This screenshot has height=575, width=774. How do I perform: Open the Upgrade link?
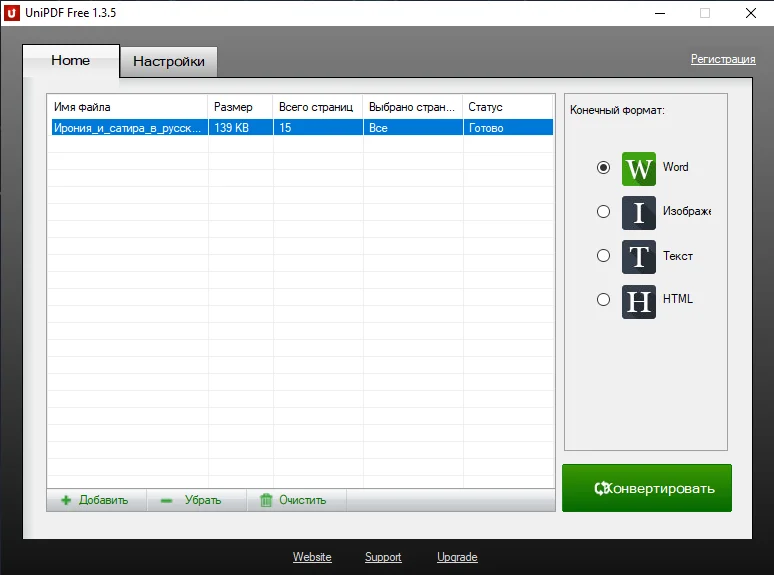point(457,557)
